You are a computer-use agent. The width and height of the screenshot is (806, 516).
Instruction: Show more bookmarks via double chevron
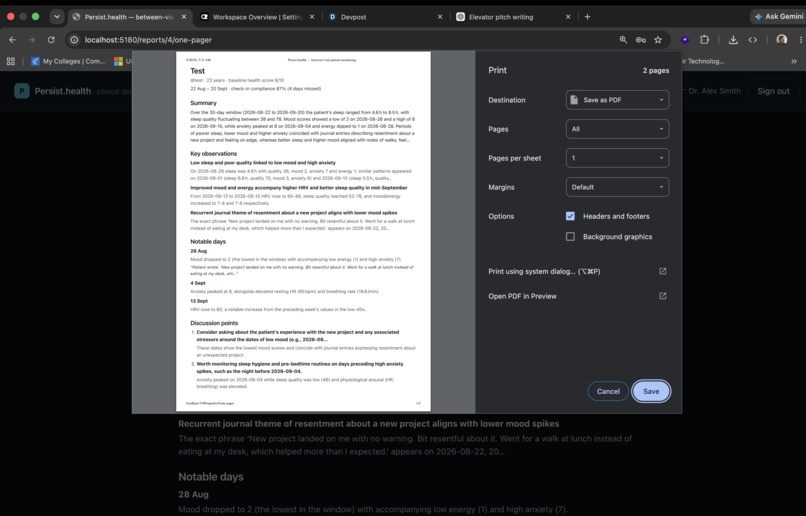[794, 61]
